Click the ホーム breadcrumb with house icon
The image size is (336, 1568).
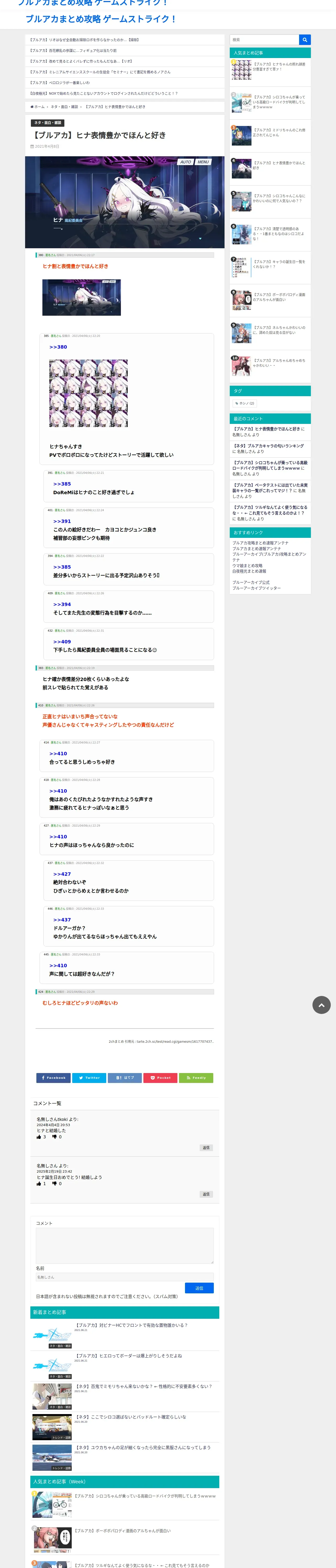coord(38,107)
